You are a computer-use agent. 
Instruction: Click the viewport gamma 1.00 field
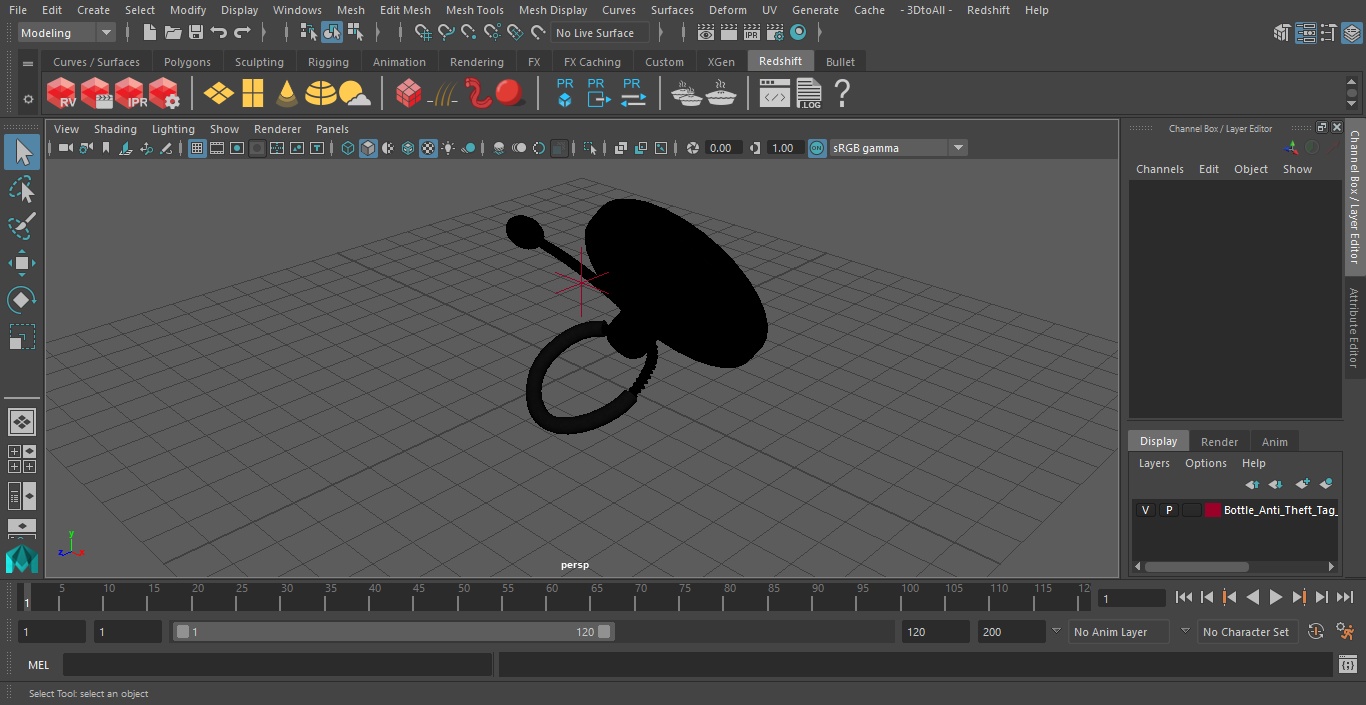[783, 148]
